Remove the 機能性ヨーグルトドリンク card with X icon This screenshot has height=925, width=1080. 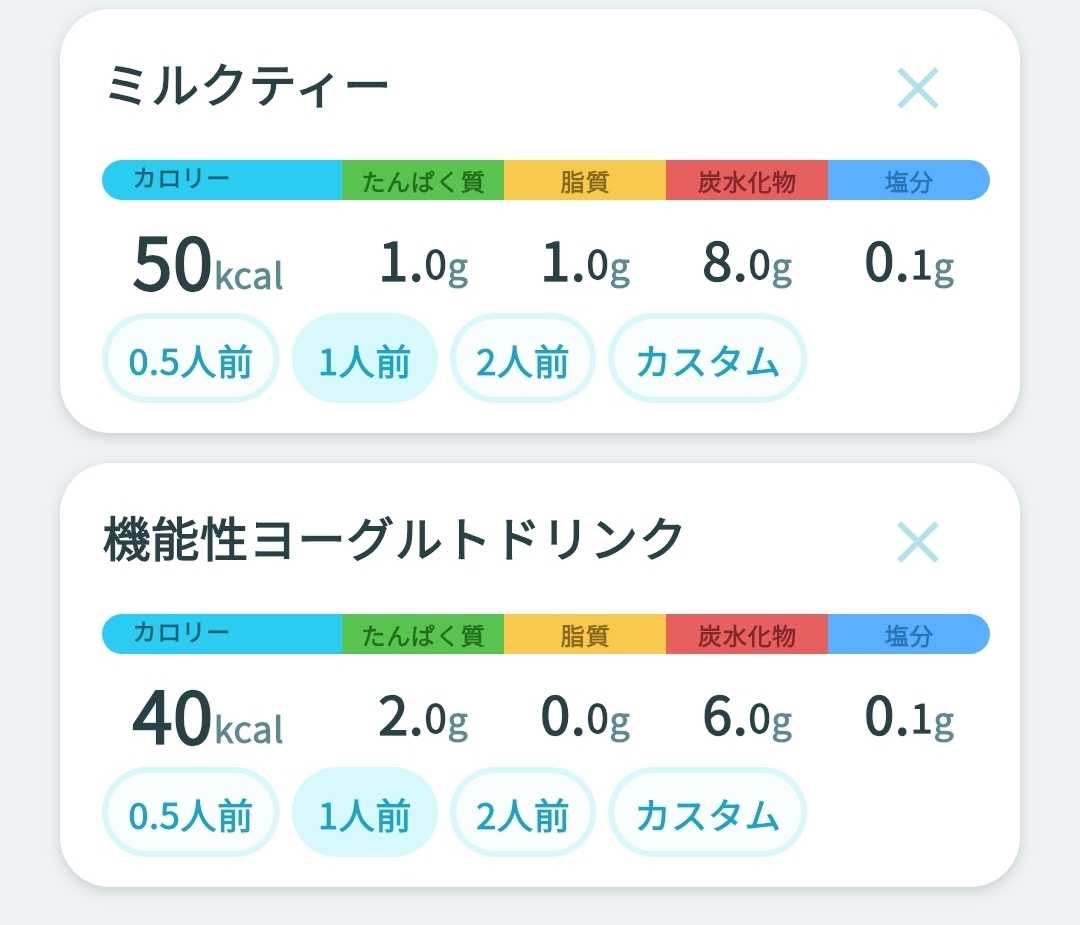coord(917,542)
